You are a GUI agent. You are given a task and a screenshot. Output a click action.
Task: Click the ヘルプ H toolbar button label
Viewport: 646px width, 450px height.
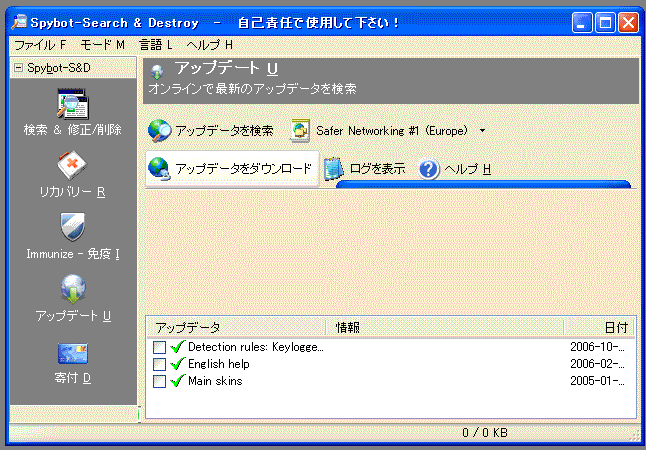click(468, 169)
